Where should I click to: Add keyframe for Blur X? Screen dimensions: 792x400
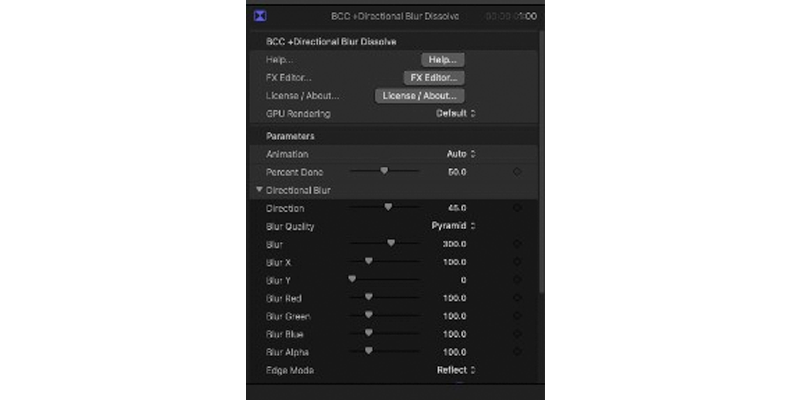point(517,262)
